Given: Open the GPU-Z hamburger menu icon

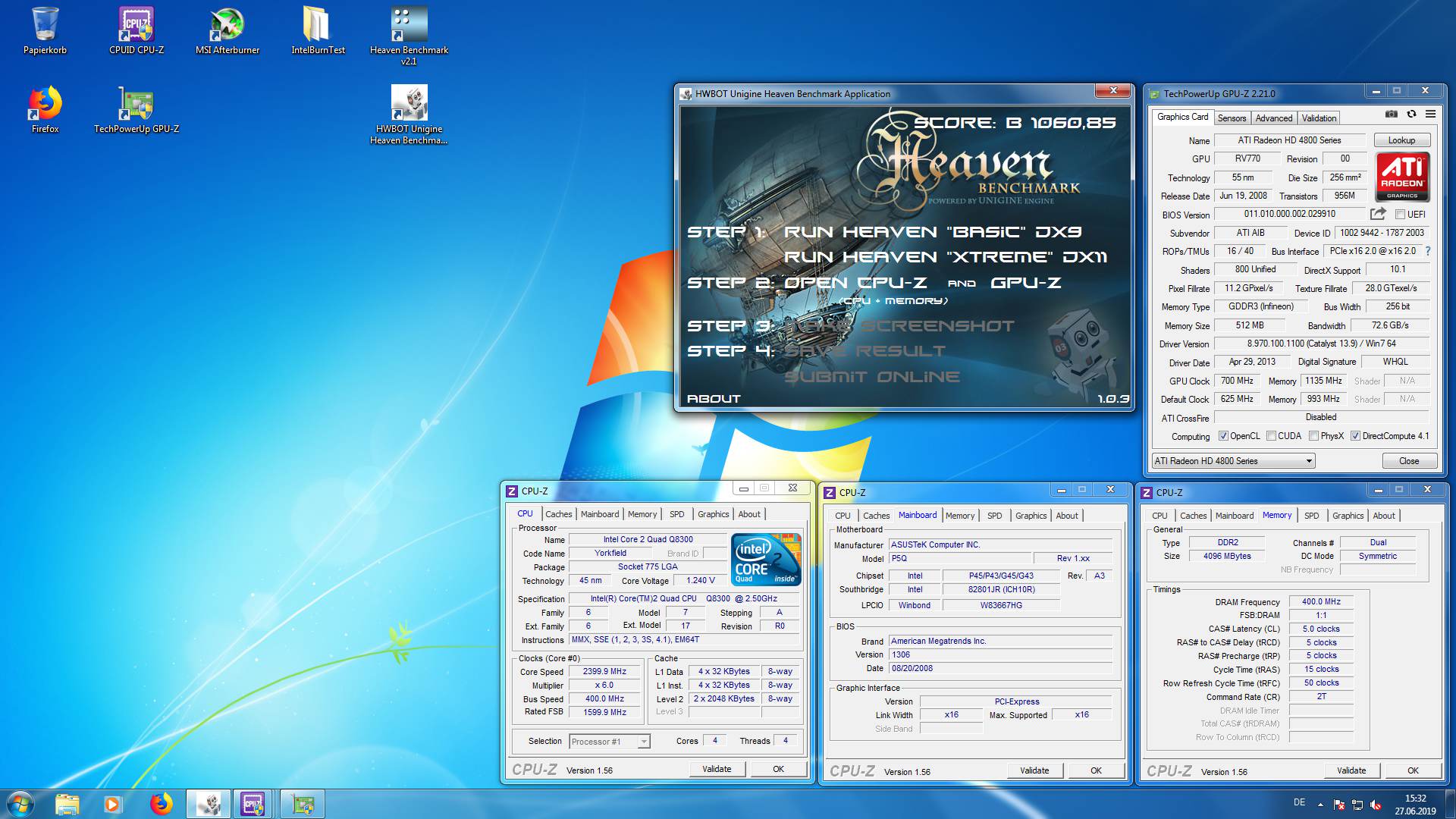Looking at the screenshot, I should coord(1430,114).
